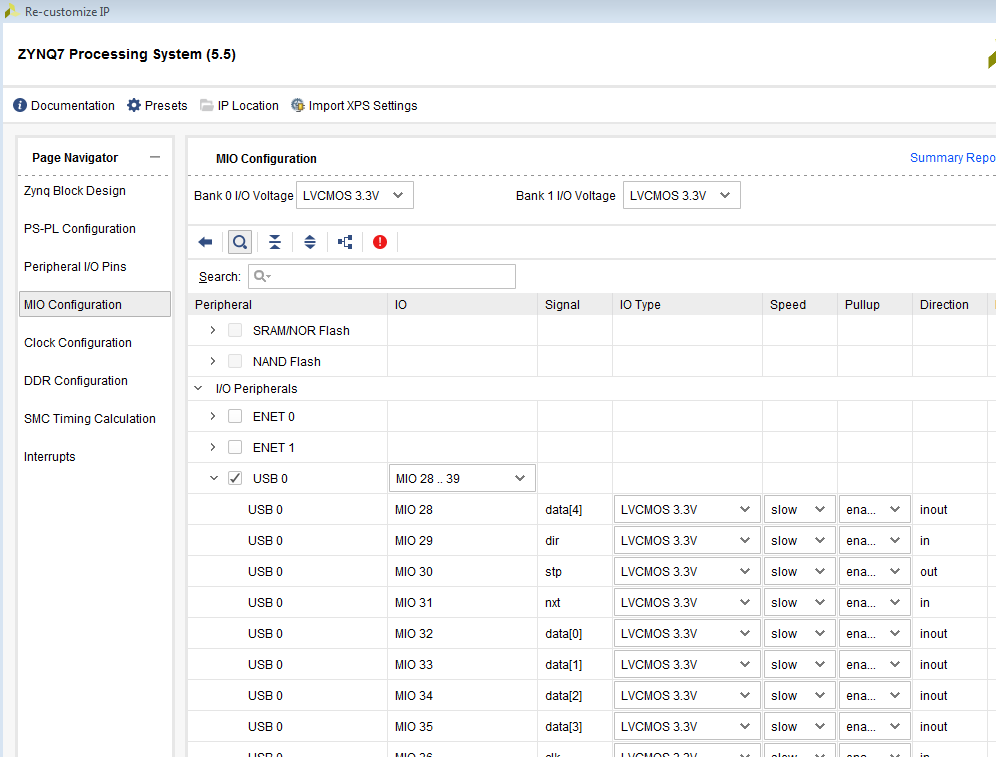Go to DDR Configuration page

coord(76,380)
